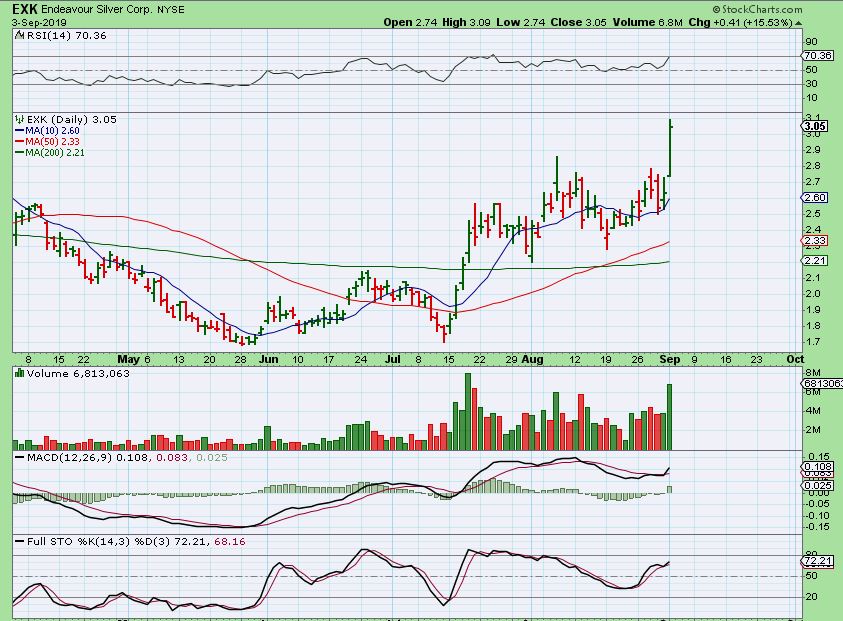Click the latest tall green price bar near 3.05
The width and height of the screenshot is (843, 621).
coord(670,148)
